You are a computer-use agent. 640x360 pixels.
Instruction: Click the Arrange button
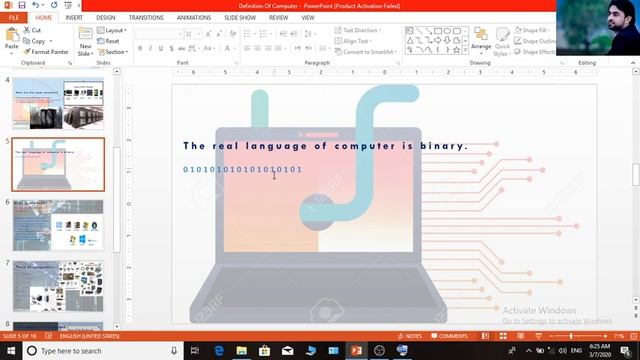click(x=481, y=41)
